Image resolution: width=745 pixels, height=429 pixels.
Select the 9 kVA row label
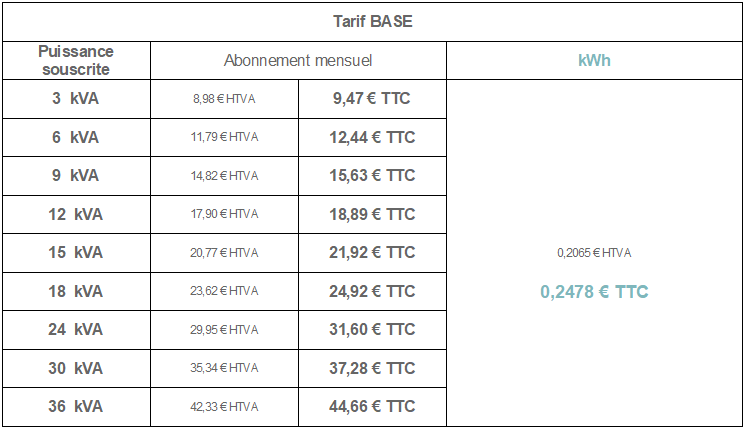(x=76, y=175)
